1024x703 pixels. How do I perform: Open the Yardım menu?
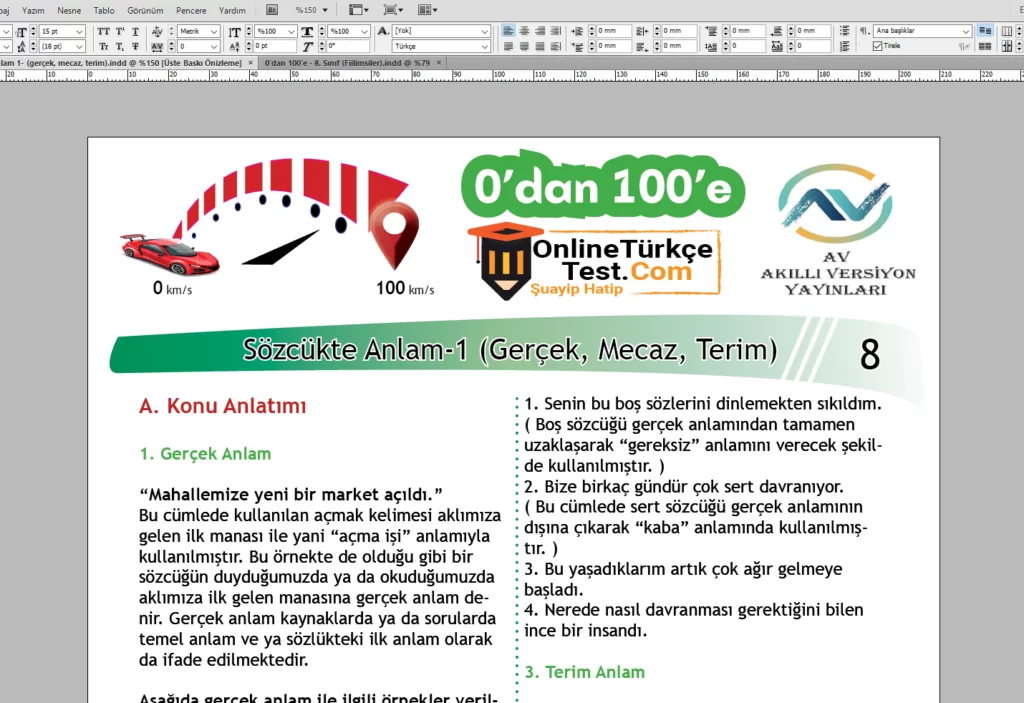232,10
